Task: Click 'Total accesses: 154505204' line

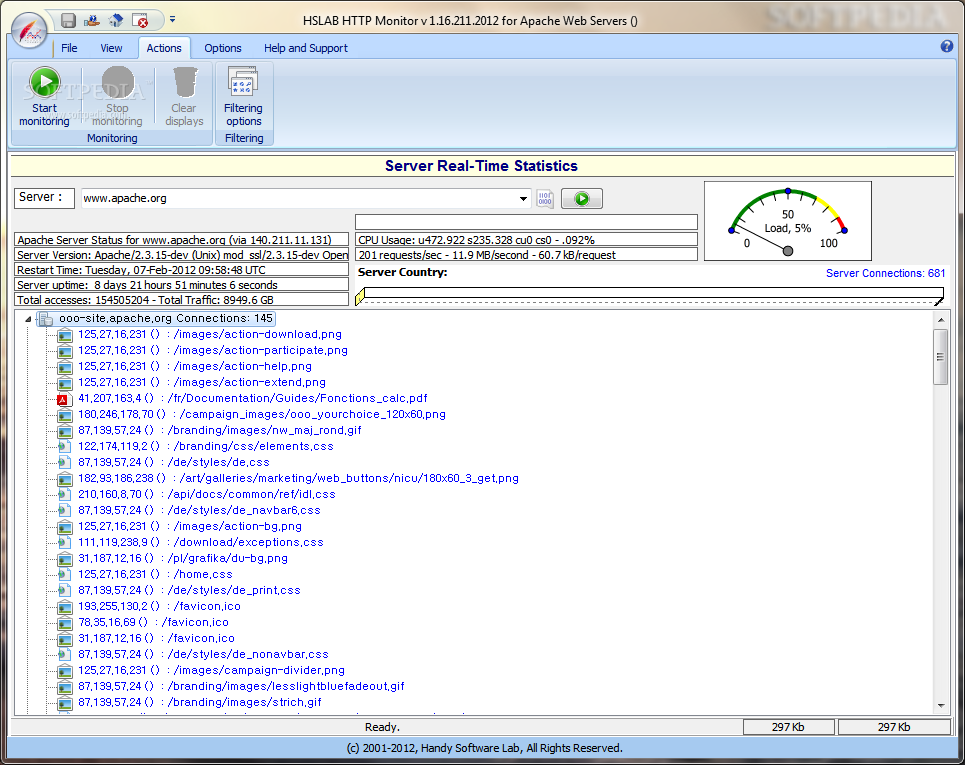Action: [182, 300]
